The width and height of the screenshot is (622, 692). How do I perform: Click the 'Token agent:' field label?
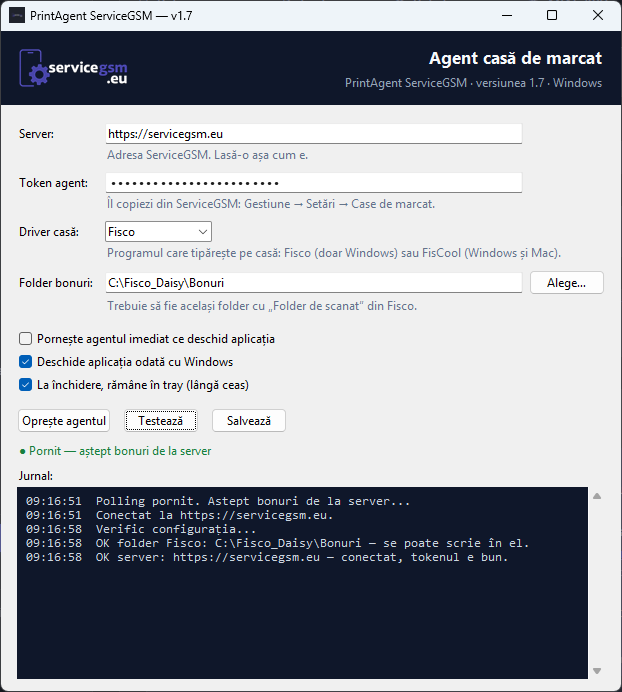[53, 183]
